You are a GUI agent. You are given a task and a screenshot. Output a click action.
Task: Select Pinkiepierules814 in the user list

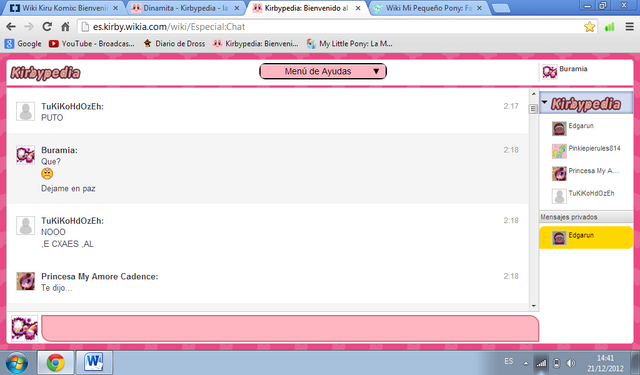(x=586, y=151)
